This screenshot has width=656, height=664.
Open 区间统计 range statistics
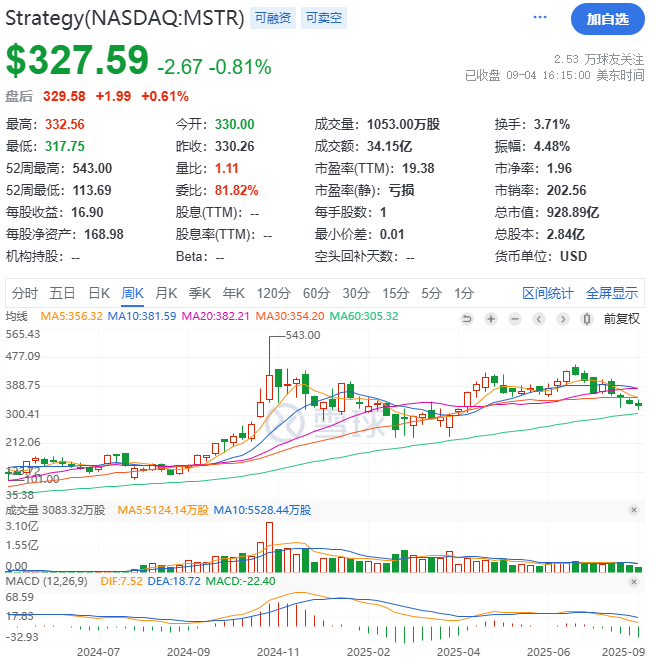click(x=548, y=293)
